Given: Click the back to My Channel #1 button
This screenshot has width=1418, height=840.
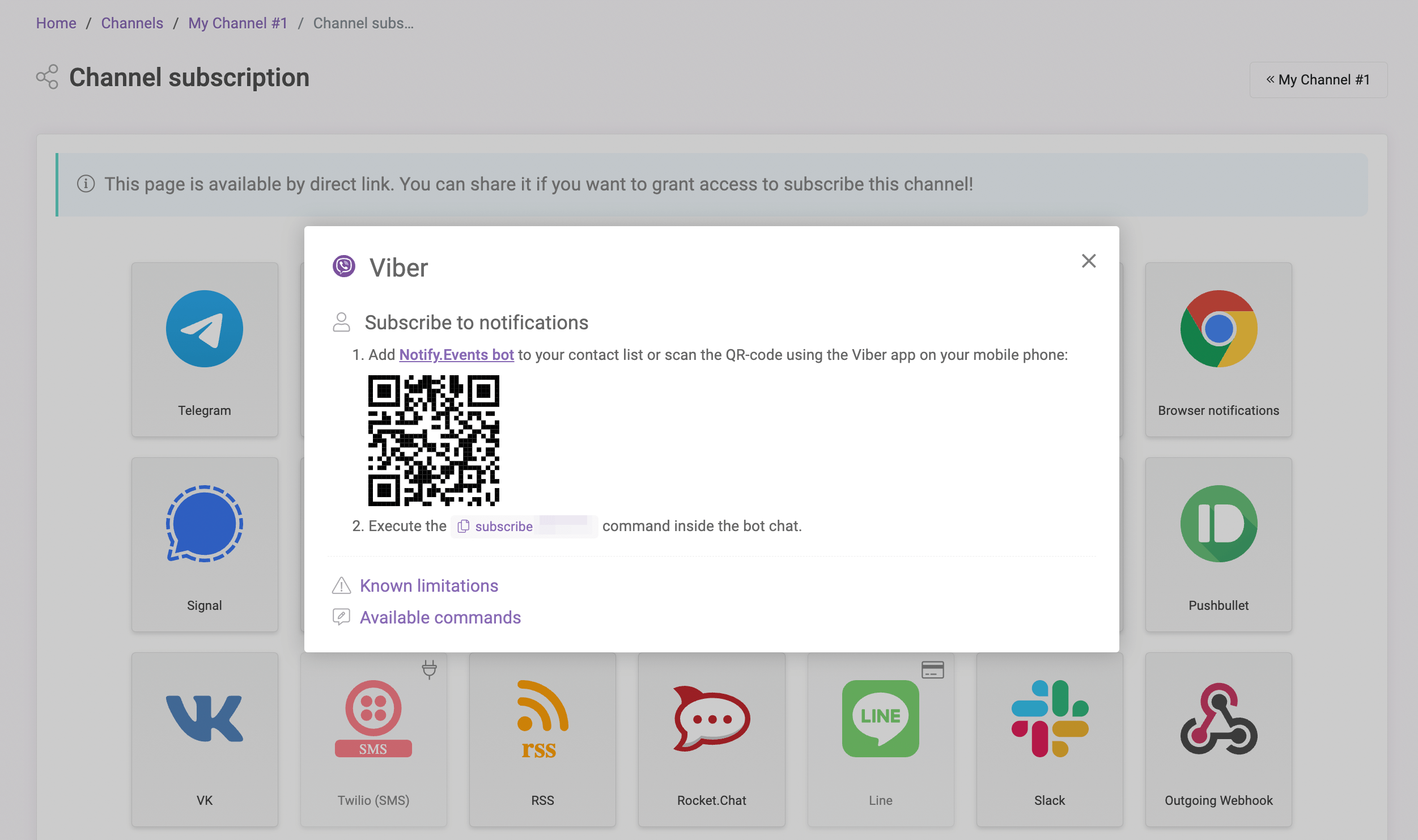Looking at the screenshot, I should 1318,80.
